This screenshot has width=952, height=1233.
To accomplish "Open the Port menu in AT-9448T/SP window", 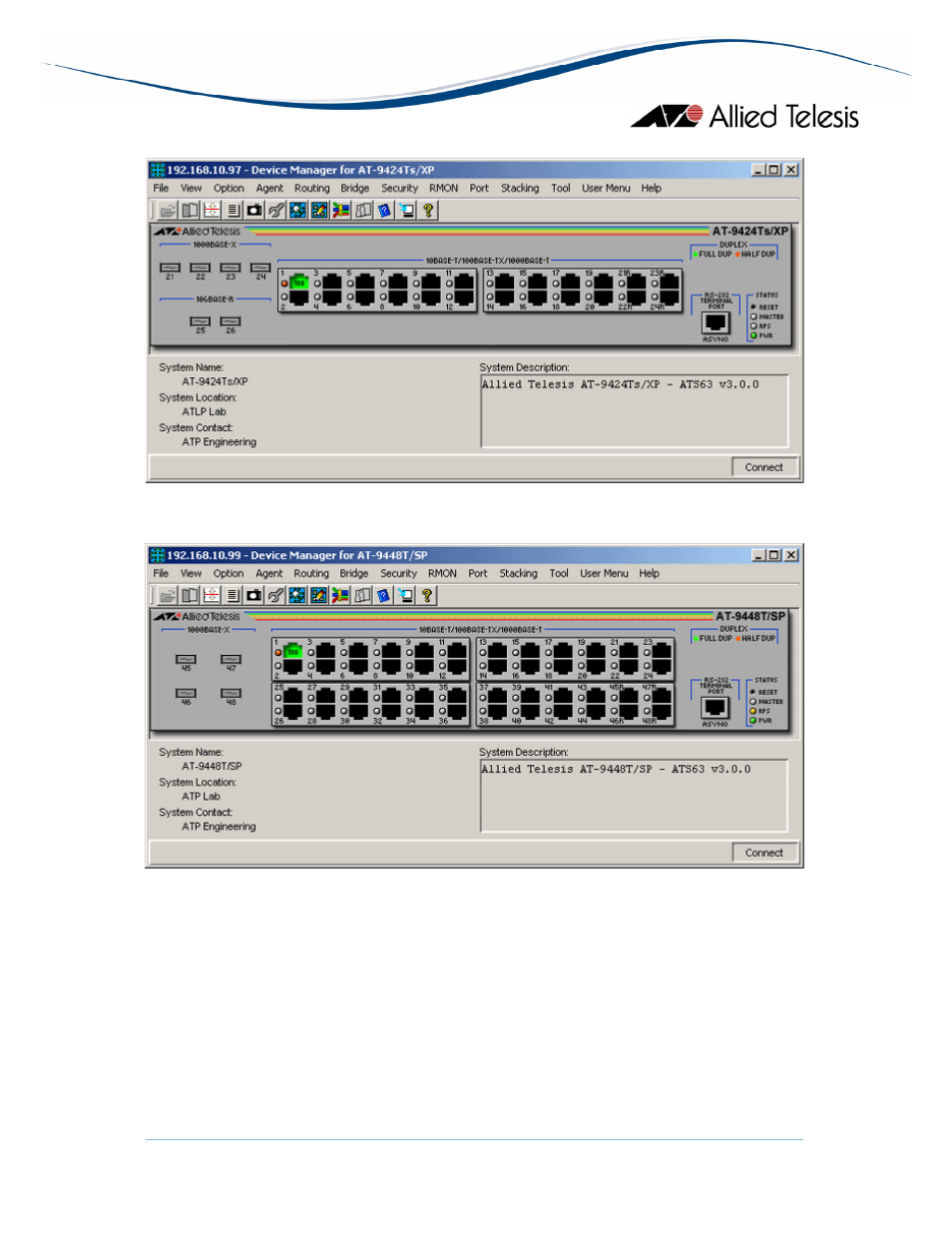I will coord(478,574).
